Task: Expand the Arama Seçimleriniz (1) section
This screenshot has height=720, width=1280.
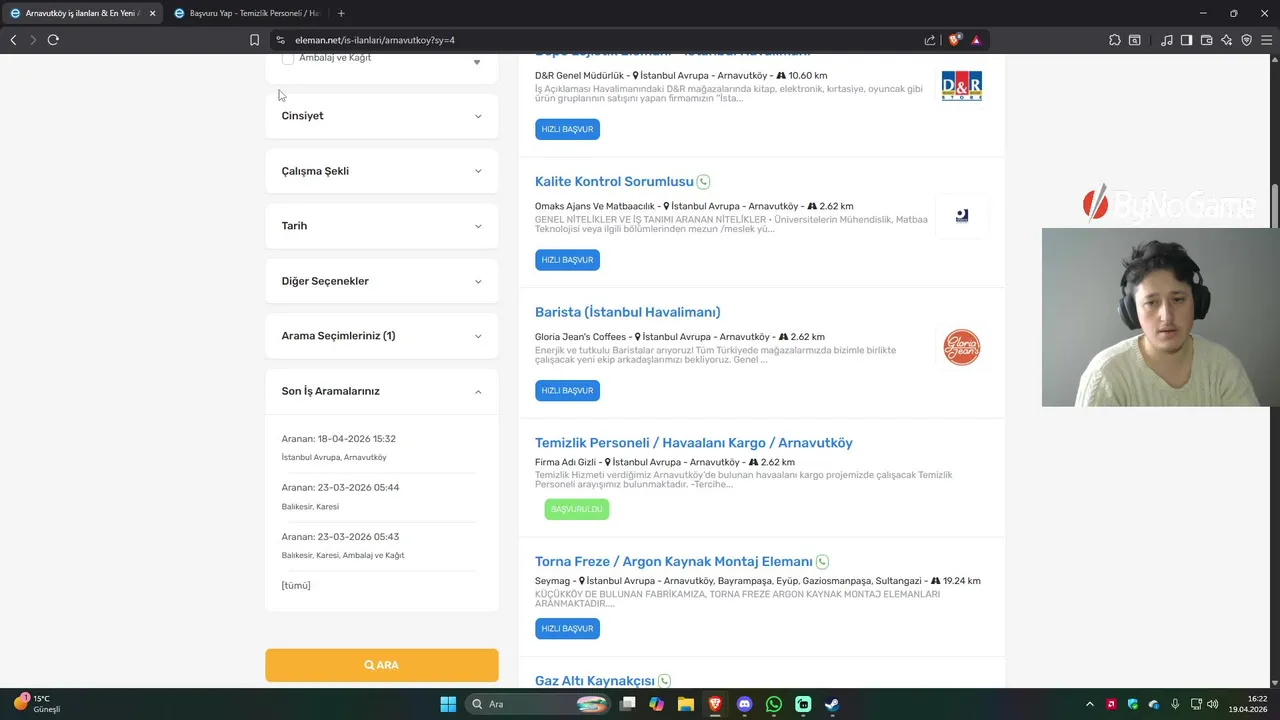Action: tap(381, 336)
